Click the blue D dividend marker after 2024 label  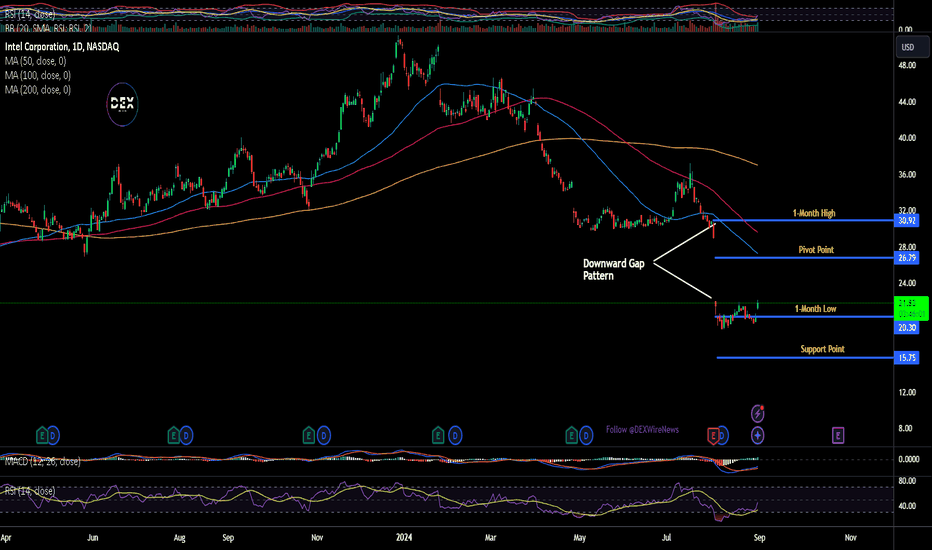tap(455, 436)
